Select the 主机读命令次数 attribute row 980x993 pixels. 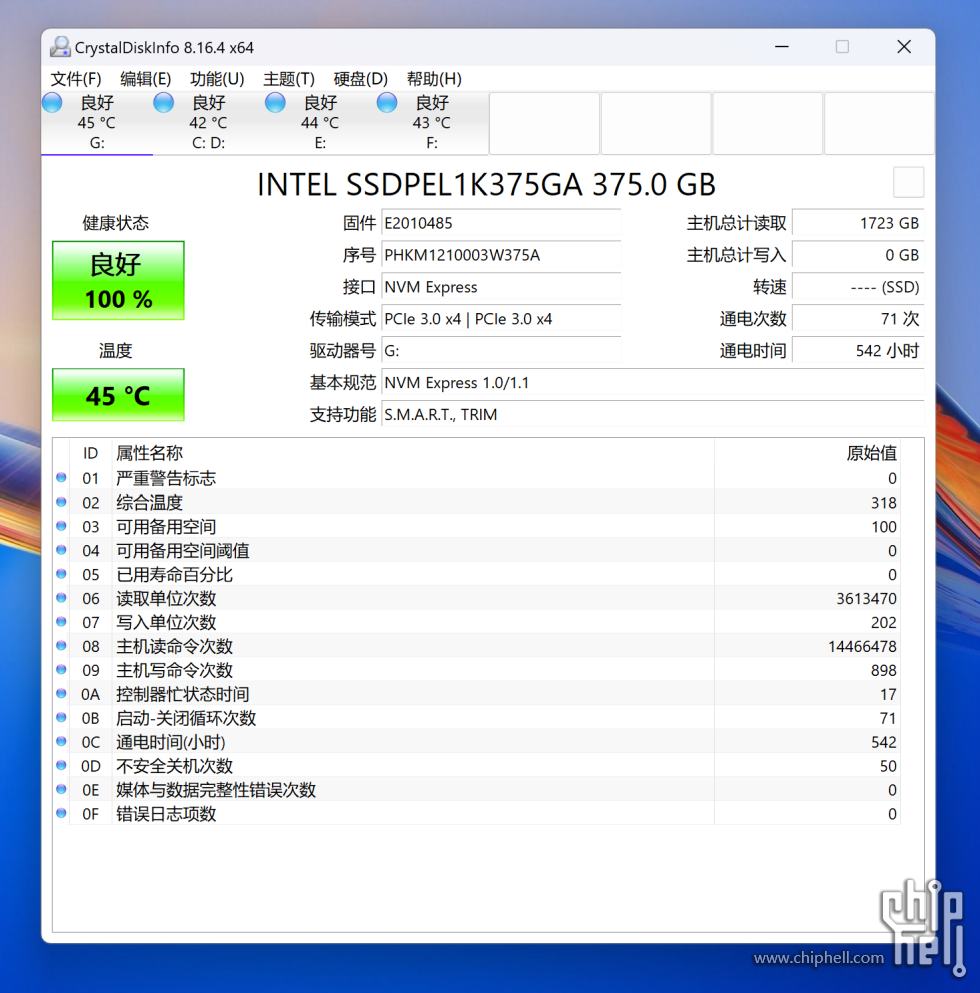pos(478,646)
